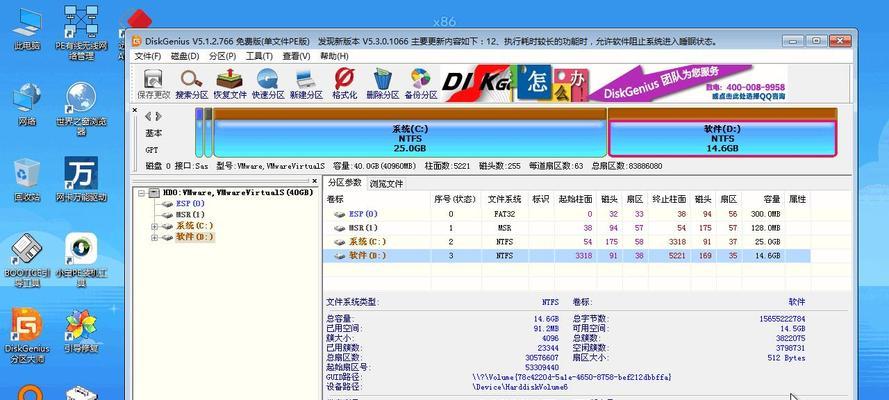
Task: Select the 软件(D:) row in partition table
Action: coord(566,256)
